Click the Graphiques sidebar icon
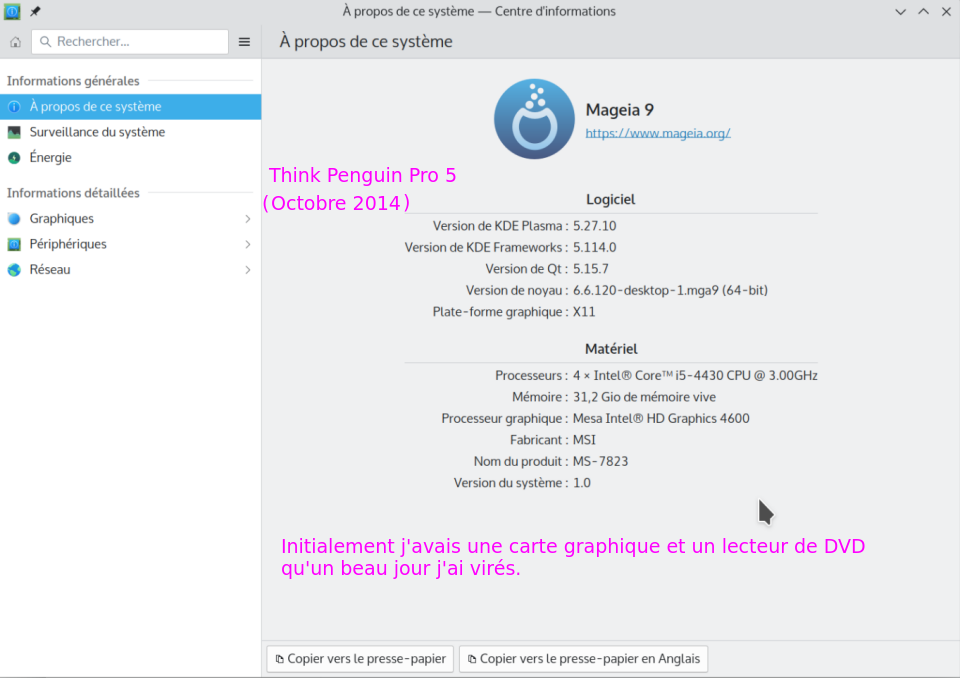The height and width of the screenshot is (678, 960). [14, 219]
